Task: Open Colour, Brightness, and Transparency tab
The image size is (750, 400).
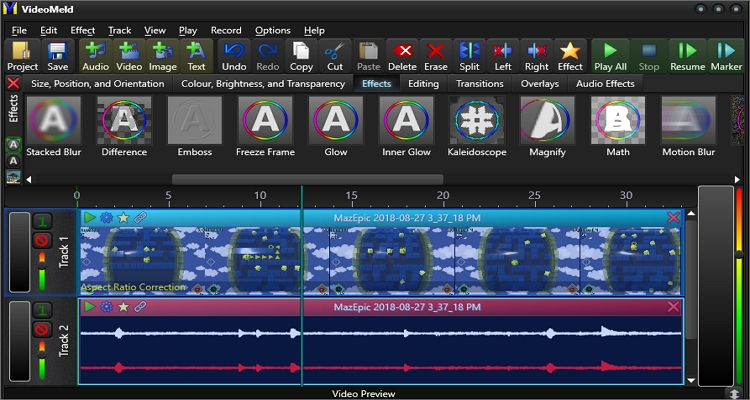Action: [x=263, y=84]
